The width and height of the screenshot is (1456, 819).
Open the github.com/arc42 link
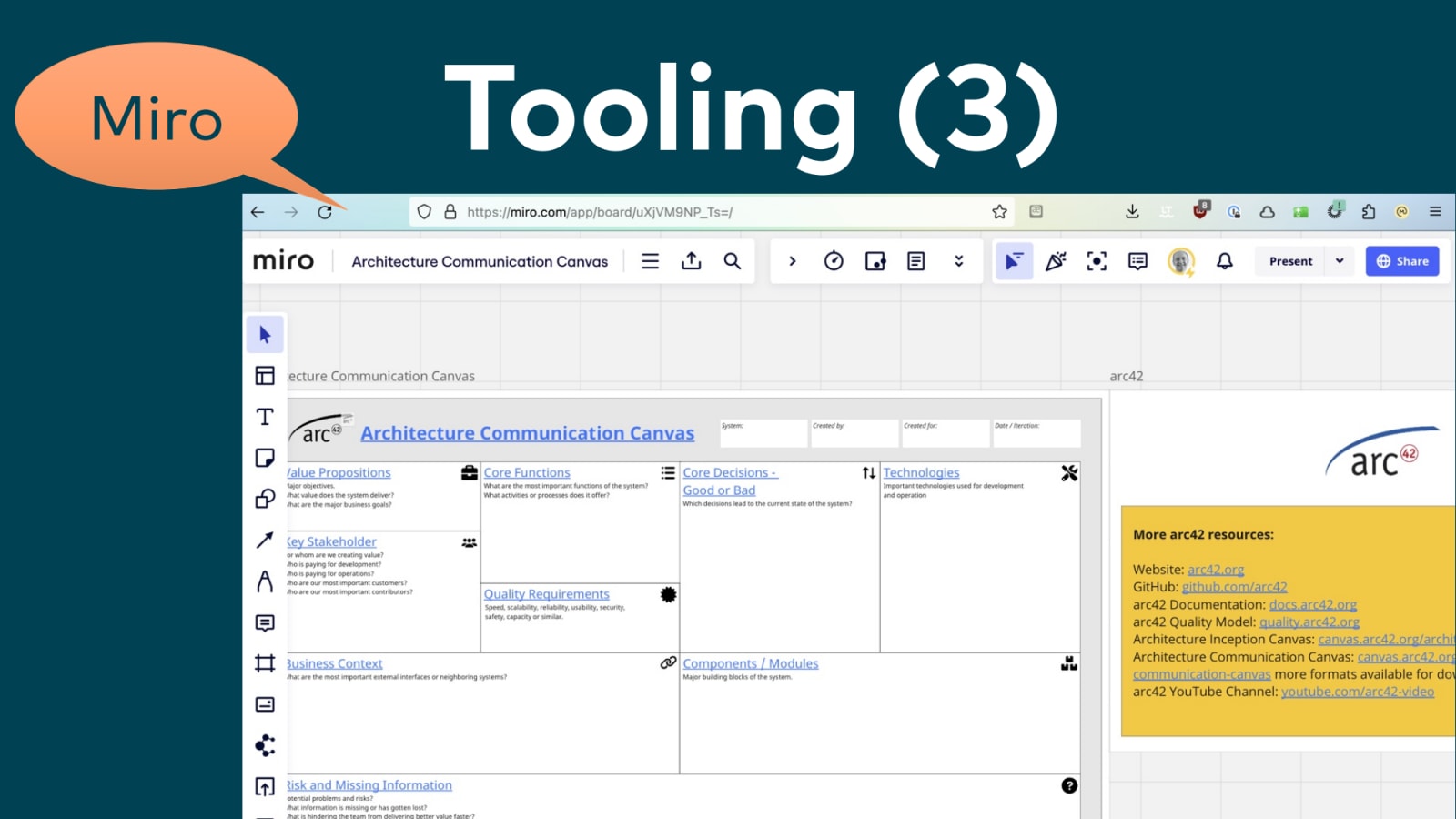click(x=1234, y=587)
